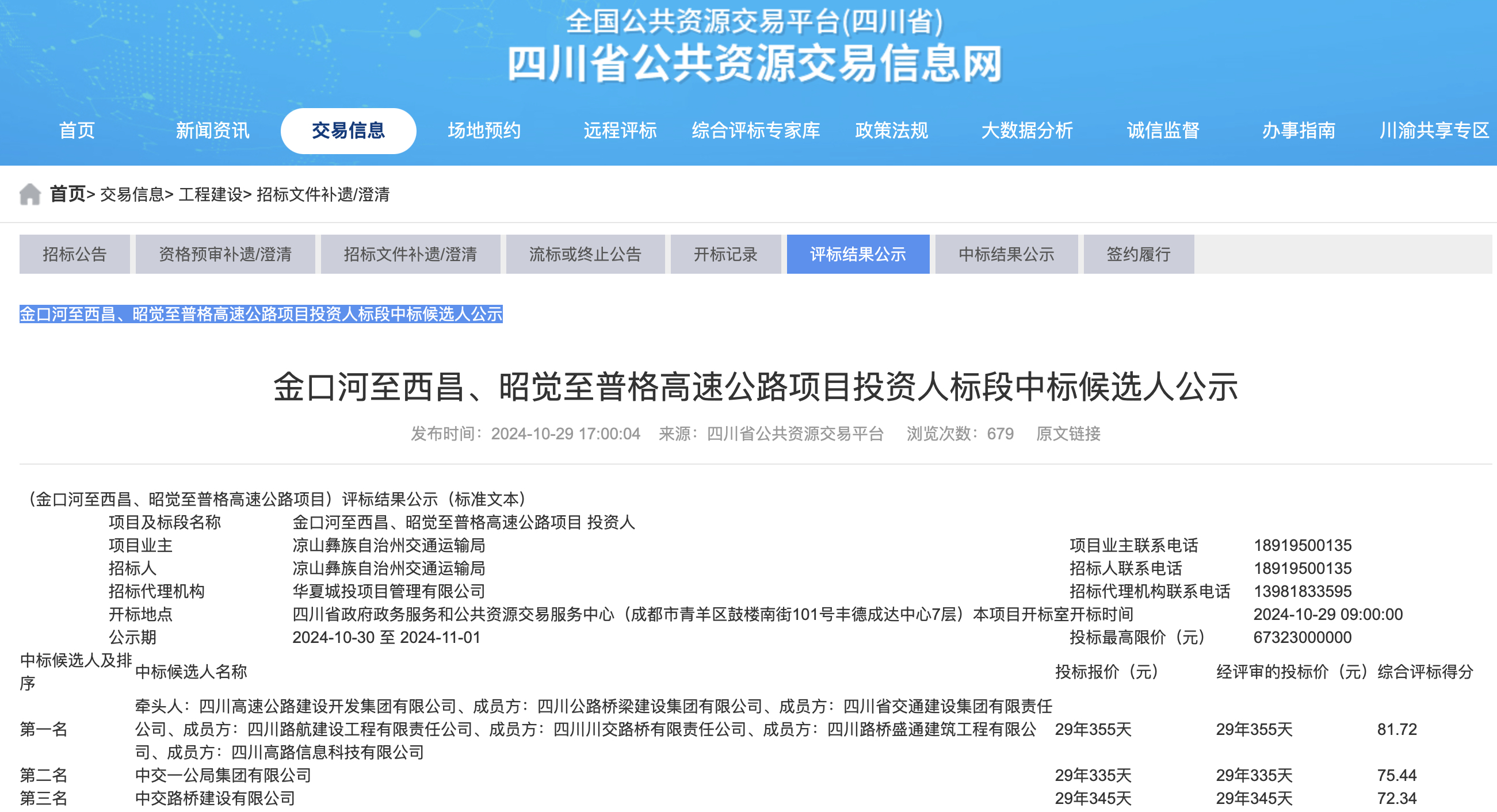Switch to 流标或终止公告 tab

tap(585, 254)
